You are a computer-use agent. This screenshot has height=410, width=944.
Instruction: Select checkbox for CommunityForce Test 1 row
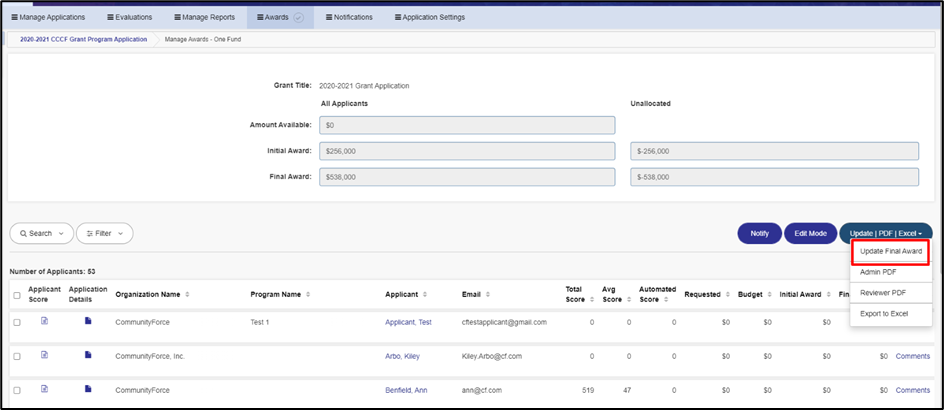point(17,323)
